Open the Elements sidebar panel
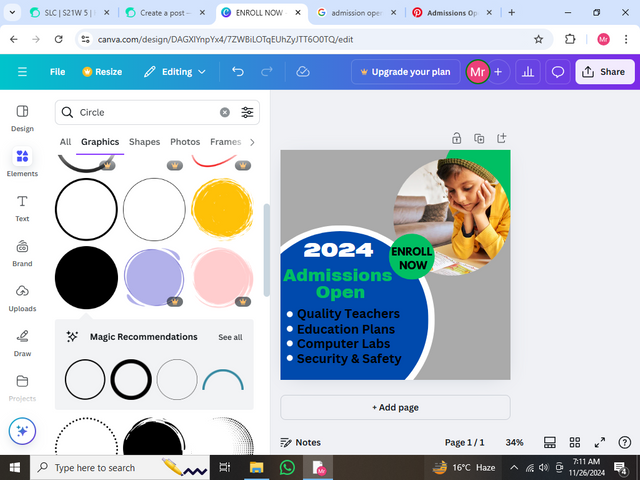This screenshot has width=640, height=480. click(x=22, y=162)
